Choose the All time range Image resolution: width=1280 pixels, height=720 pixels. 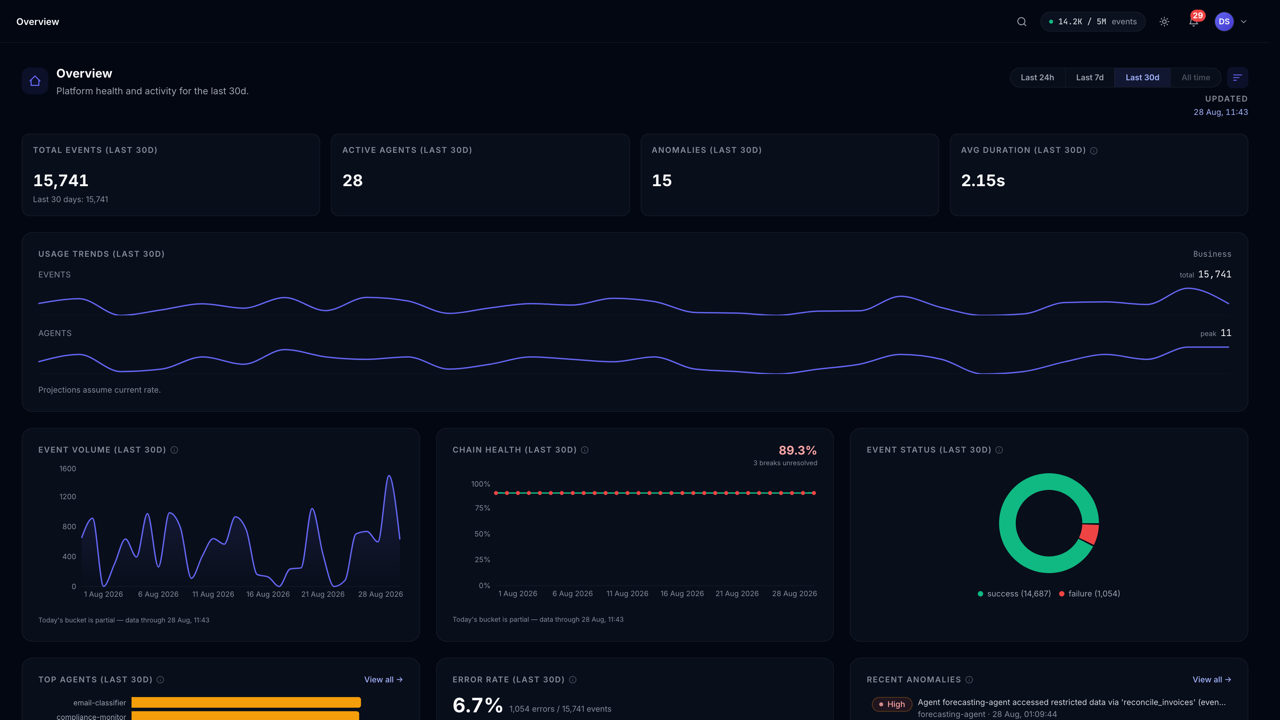(1195, 77)
